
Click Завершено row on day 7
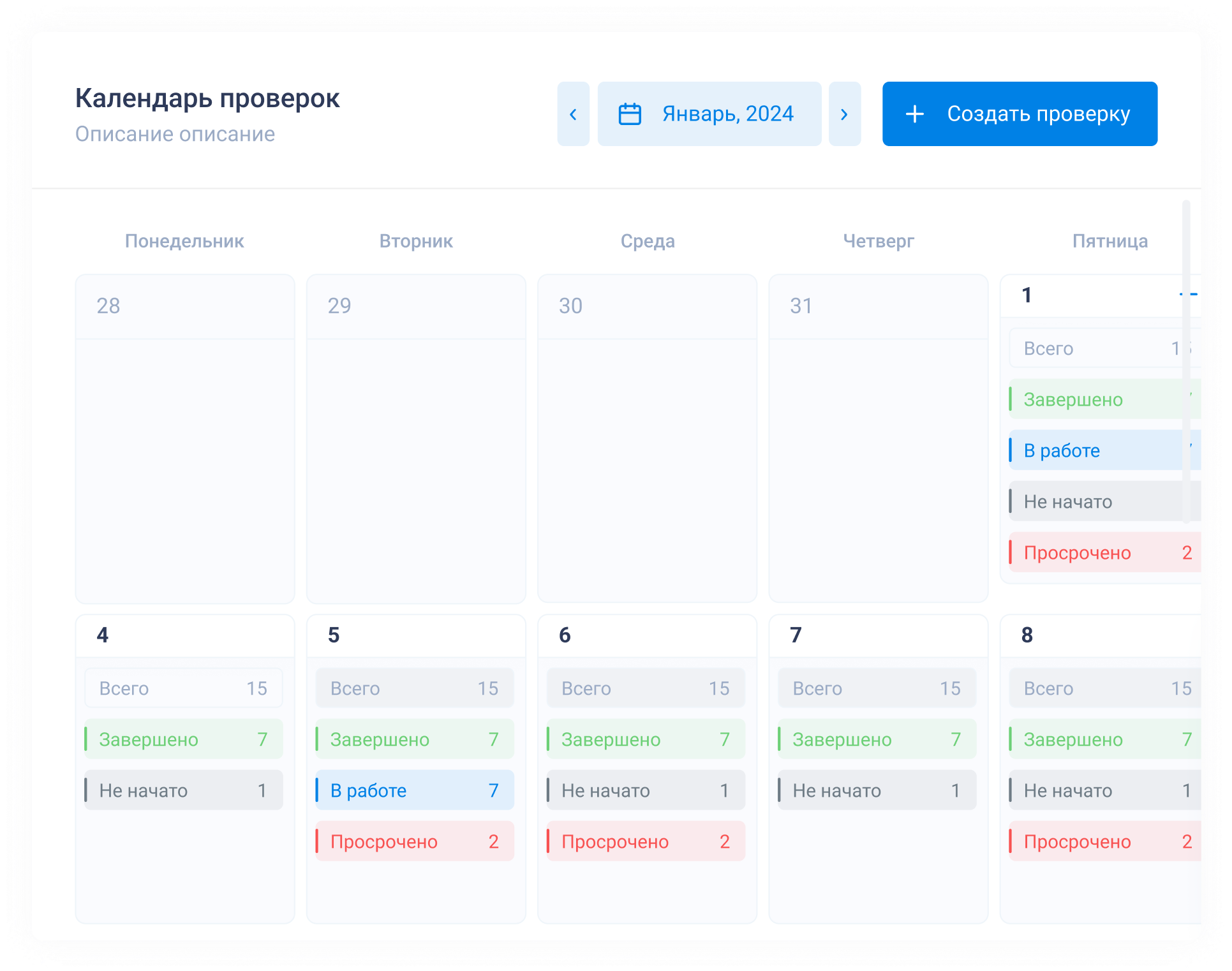877,739
